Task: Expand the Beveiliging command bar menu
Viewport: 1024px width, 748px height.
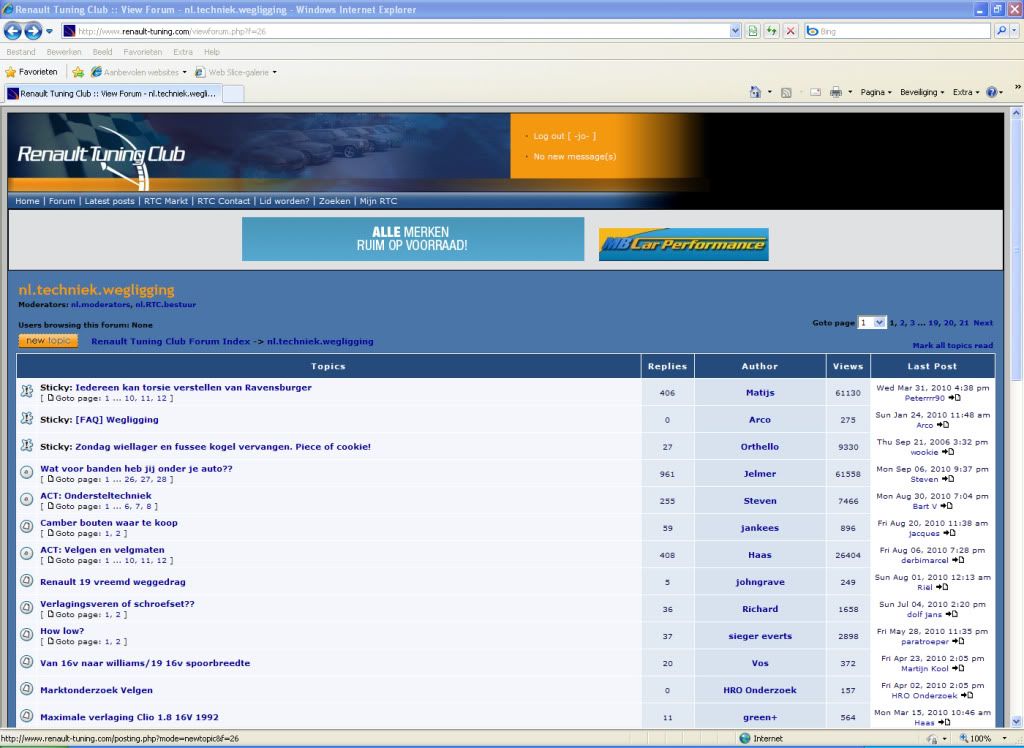Action: point(922,92)
